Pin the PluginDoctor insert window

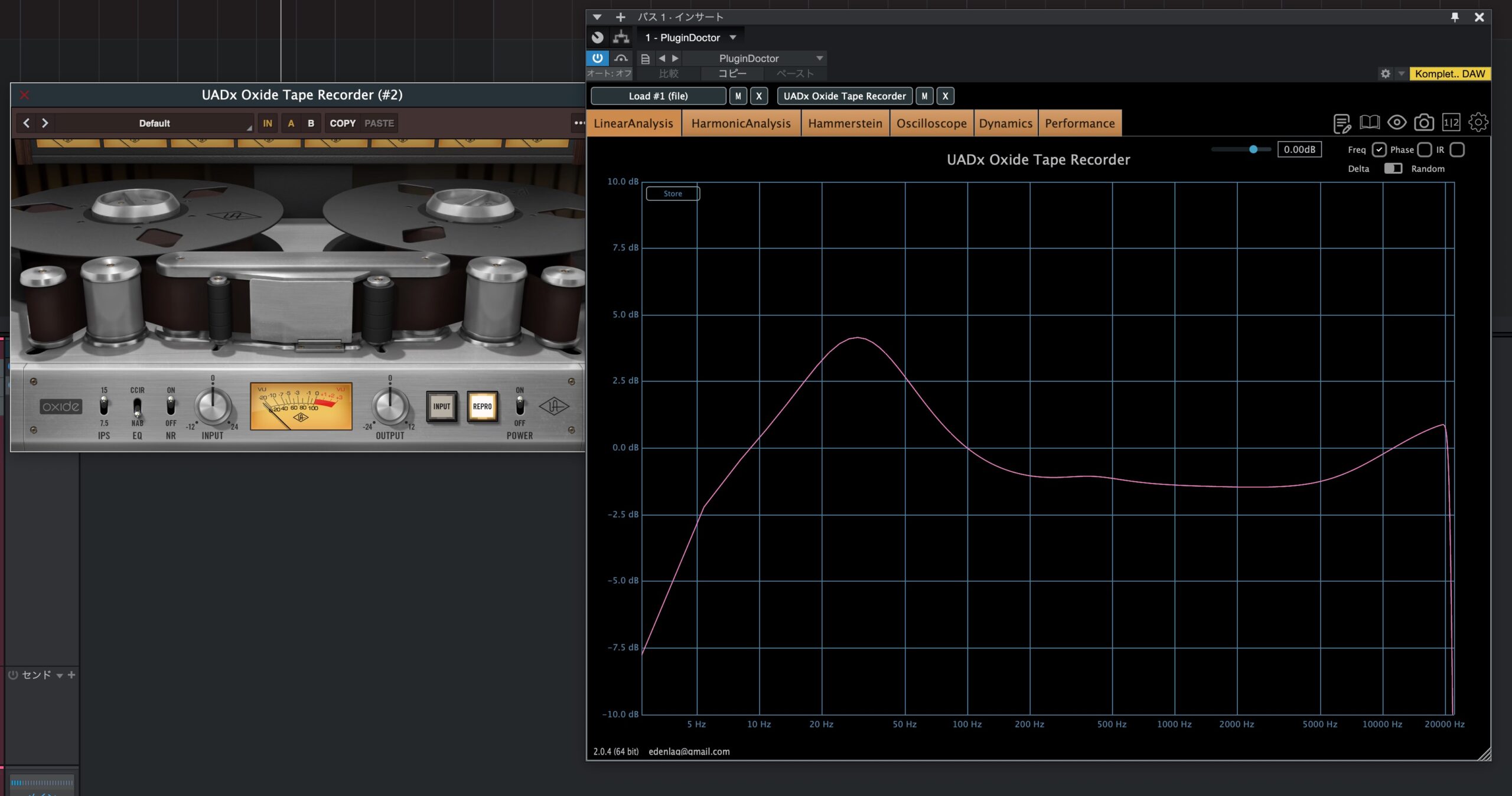pos(1455,17)
